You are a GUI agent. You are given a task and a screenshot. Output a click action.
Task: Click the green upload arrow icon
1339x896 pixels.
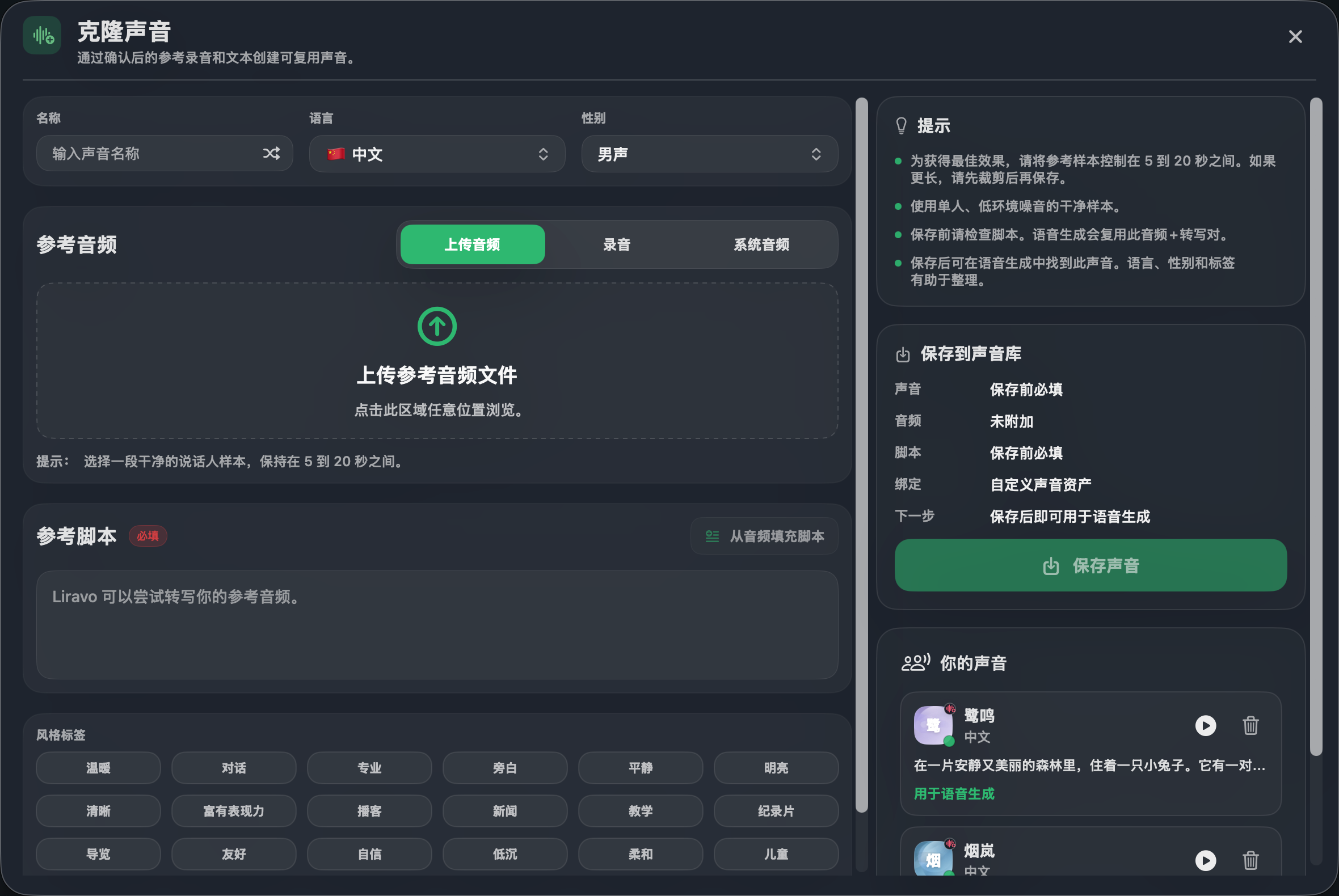437,326
